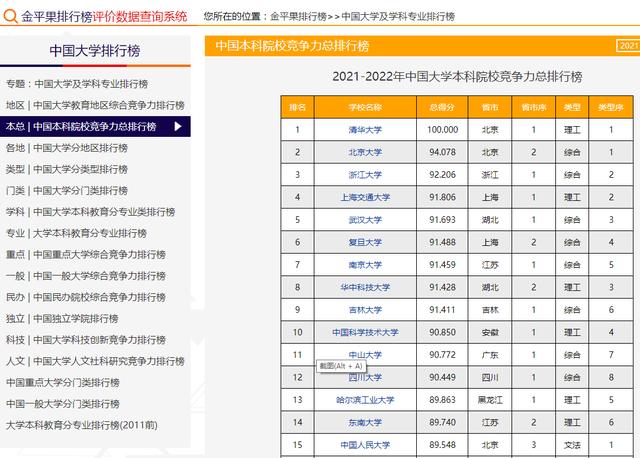
Task: Open the 华中科技大学 link
Action: pyautogui.click(x=365, y=287)
